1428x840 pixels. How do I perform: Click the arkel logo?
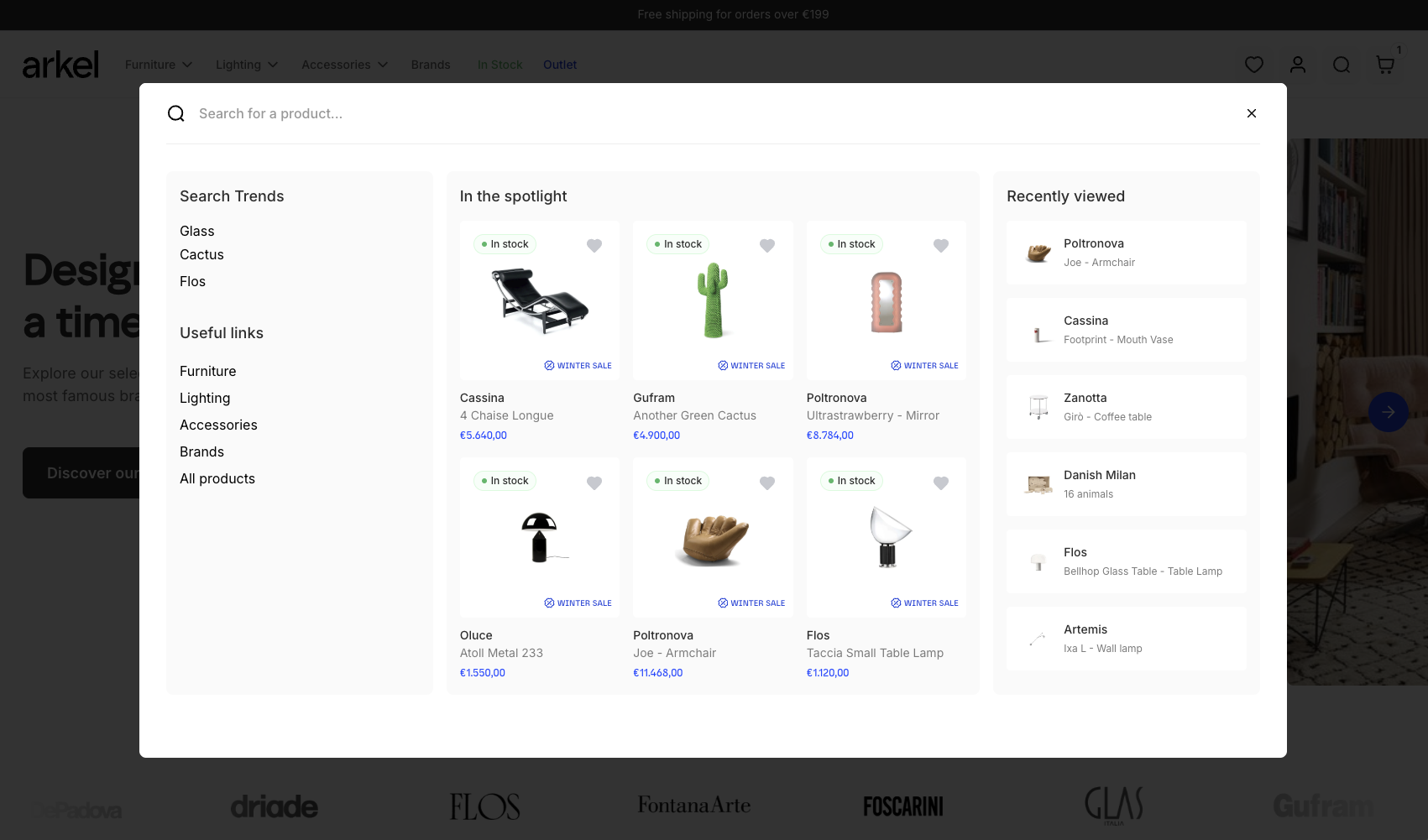[x=60, y=65]
